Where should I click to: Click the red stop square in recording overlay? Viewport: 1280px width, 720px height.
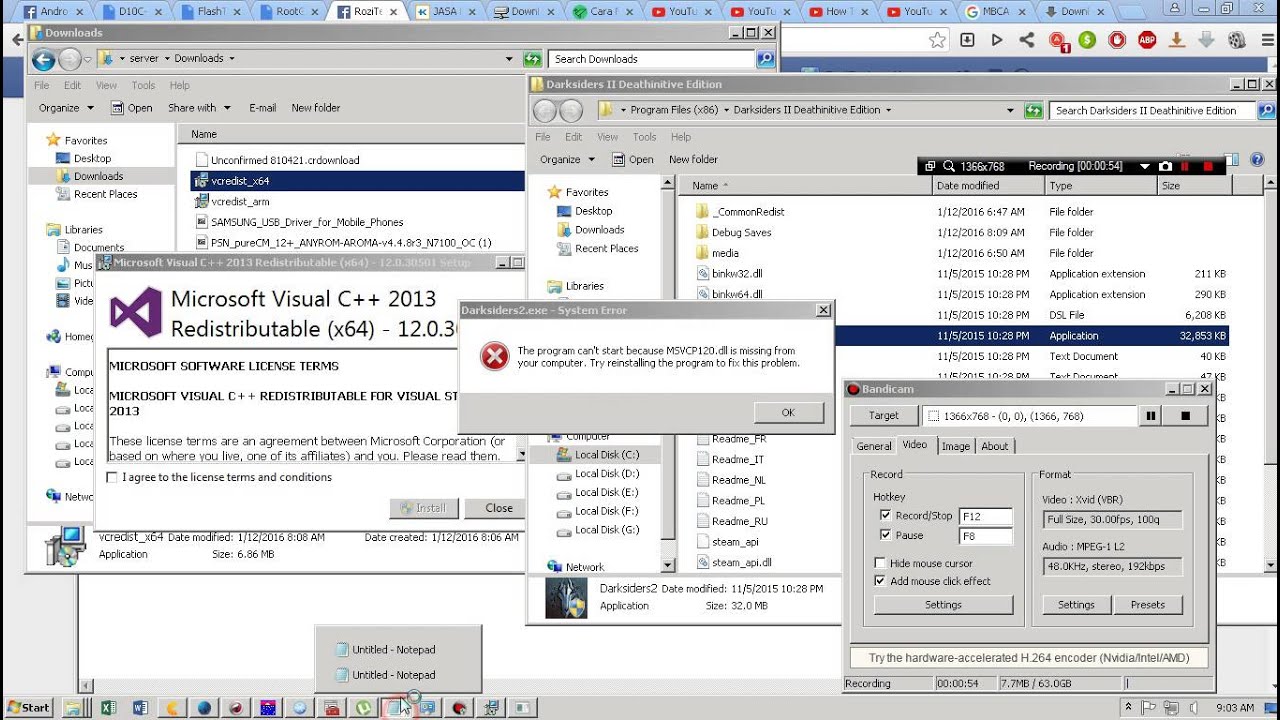click(x=1208, y=166)
